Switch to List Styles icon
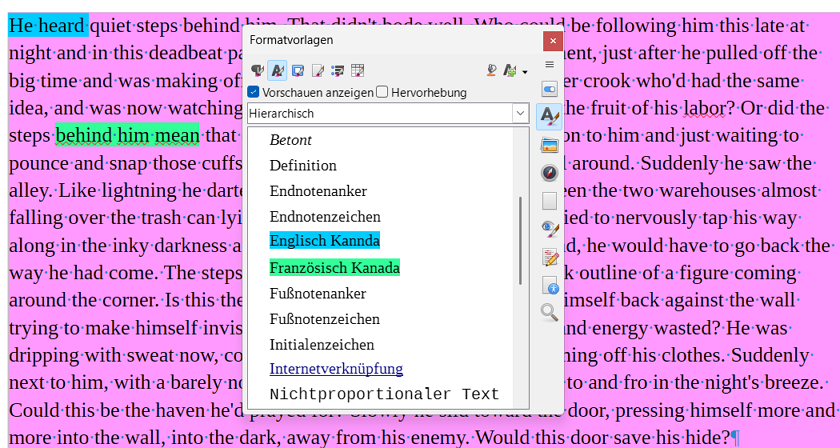Screen dimensions: 840x448 338,70
